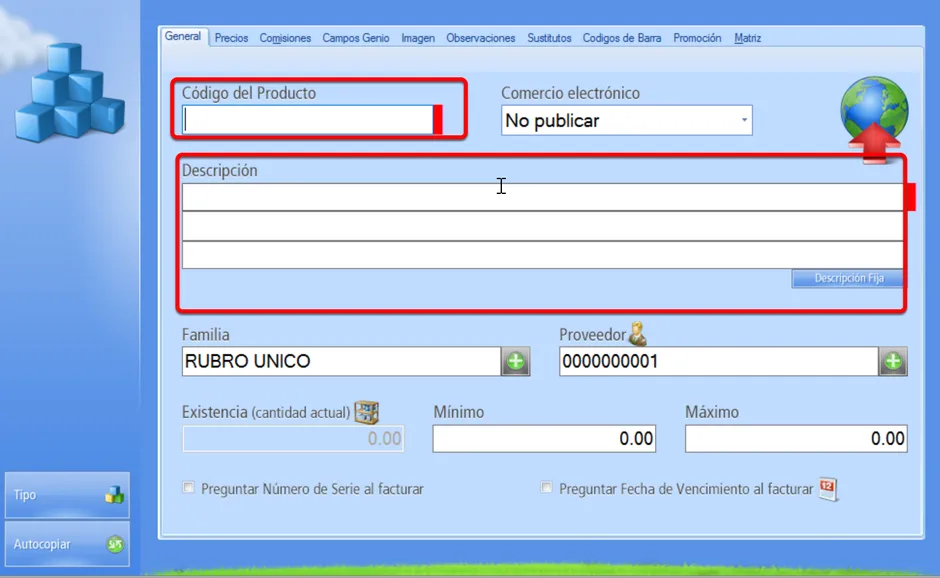Focus the Código del Producto input field
This screenshot has height=578, width=940.
tap(308, 119)
